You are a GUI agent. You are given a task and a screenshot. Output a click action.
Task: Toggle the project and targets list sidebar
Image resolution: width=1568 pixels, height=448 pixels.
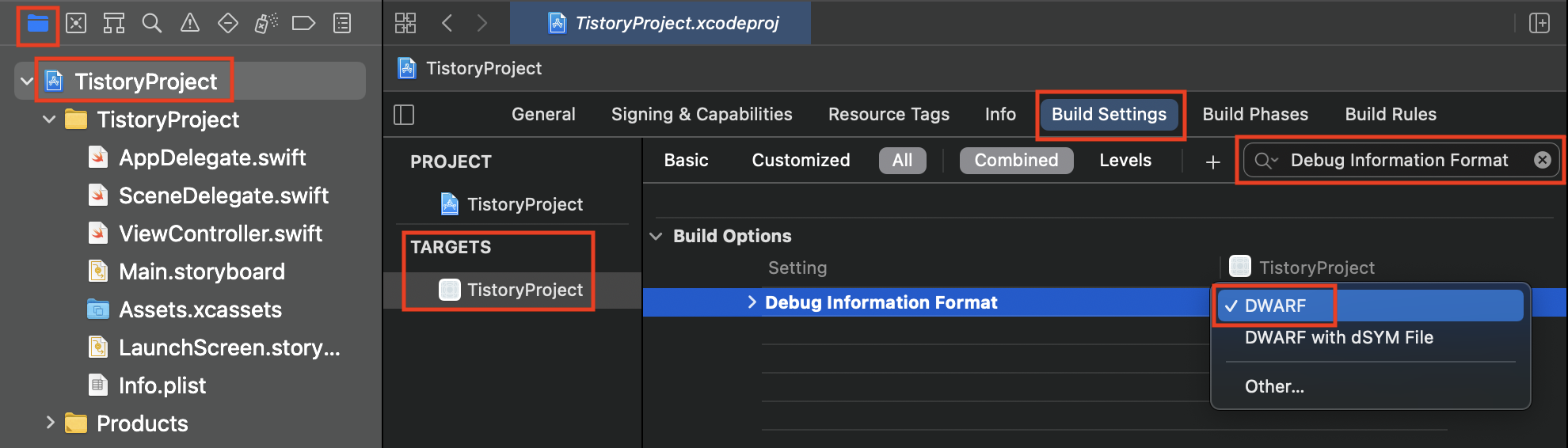pyautogui.click(x=404, y=115)
